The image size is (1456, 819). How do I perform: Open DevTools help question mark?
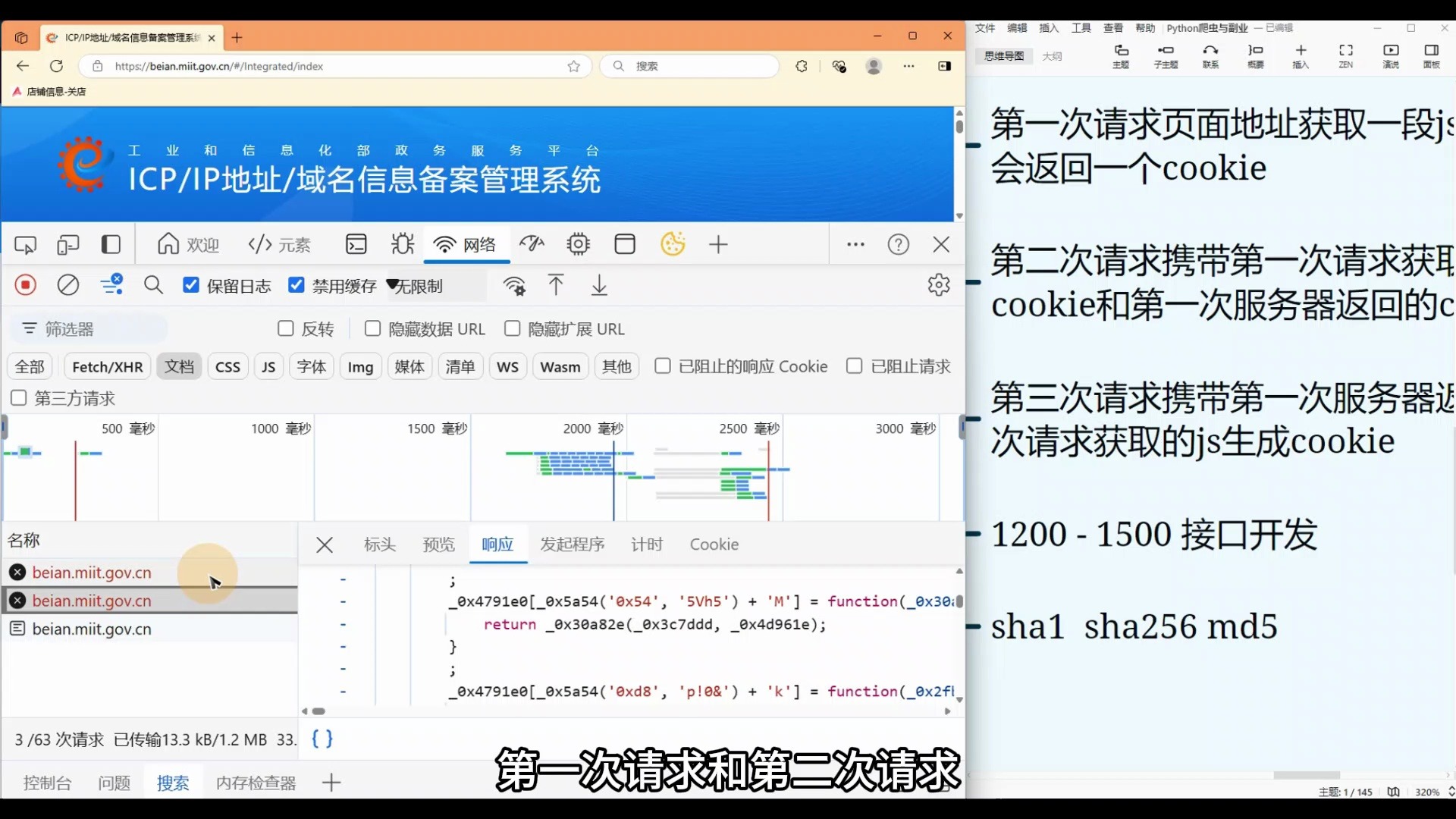899,244
